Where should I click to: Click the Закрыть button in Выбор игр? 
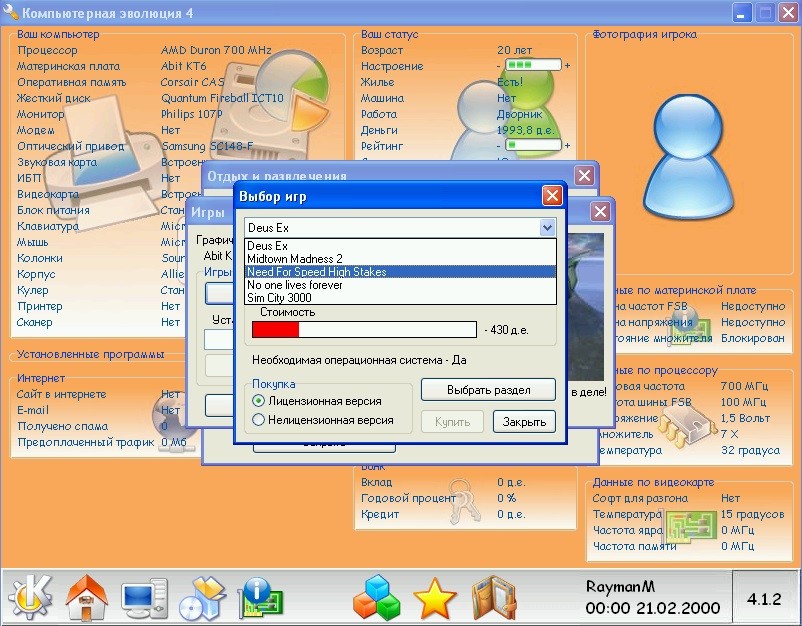tap(524, 422)
